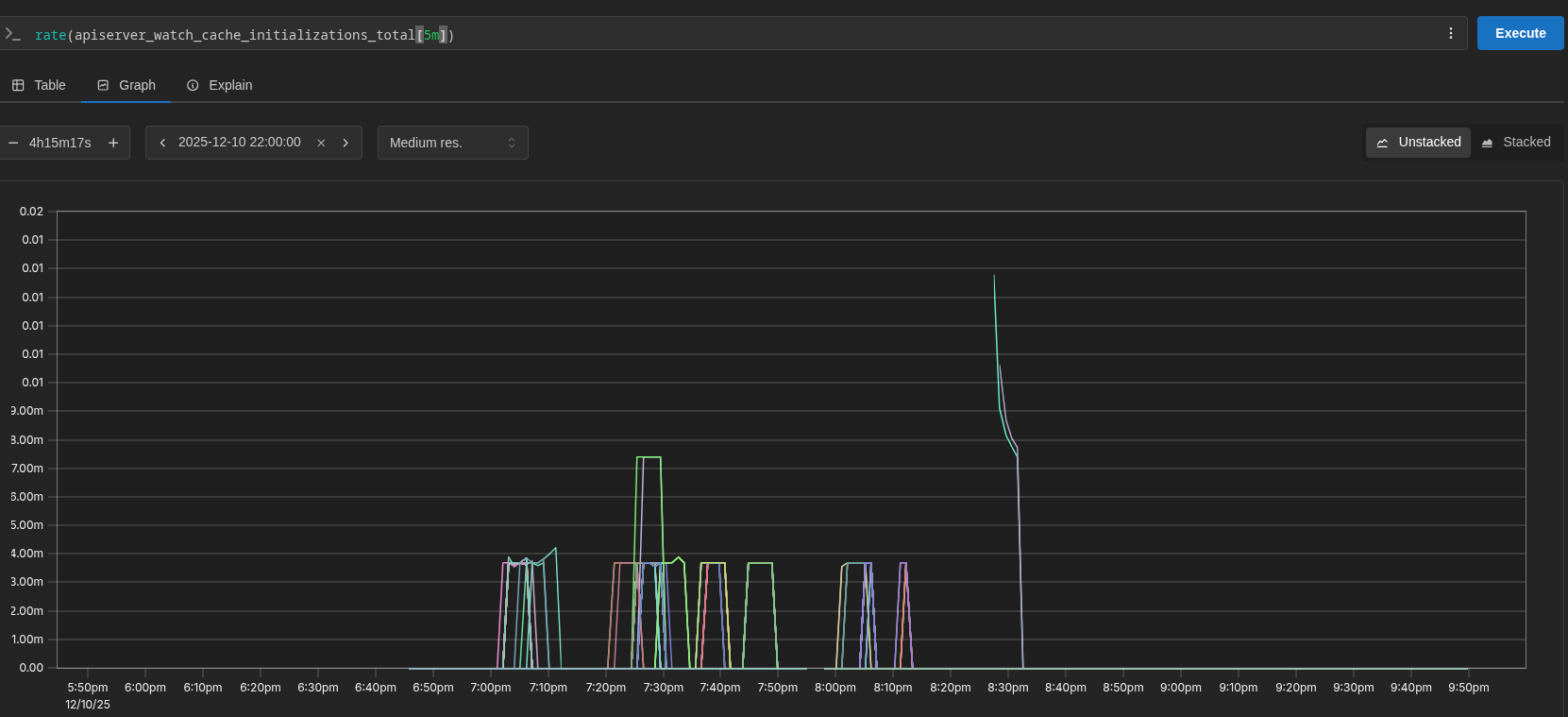
Task: Click the 7:50pm x-axis label
Action: click(x=778, y=688)
